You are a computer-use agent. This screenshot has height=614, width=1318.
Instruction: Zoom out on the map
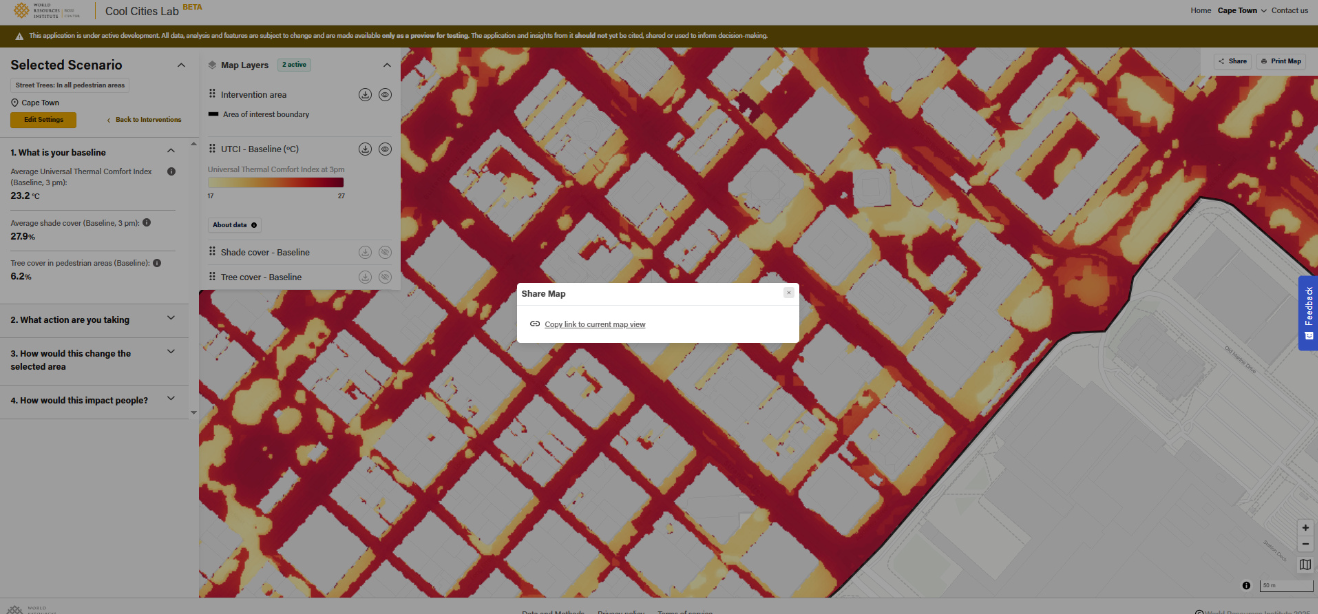pos(1305,544)
